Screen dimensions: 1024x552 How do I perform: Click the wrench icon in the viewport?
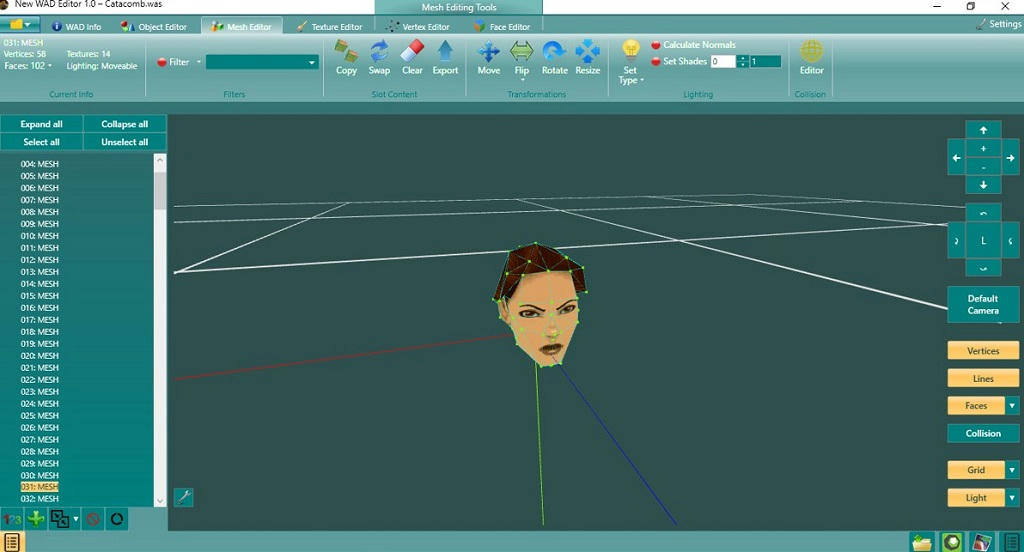184,497
